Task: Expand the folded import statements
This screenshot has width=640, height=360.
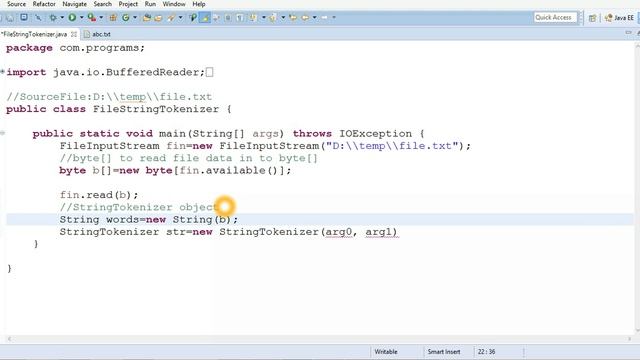Action: click(x=3, y=72)
